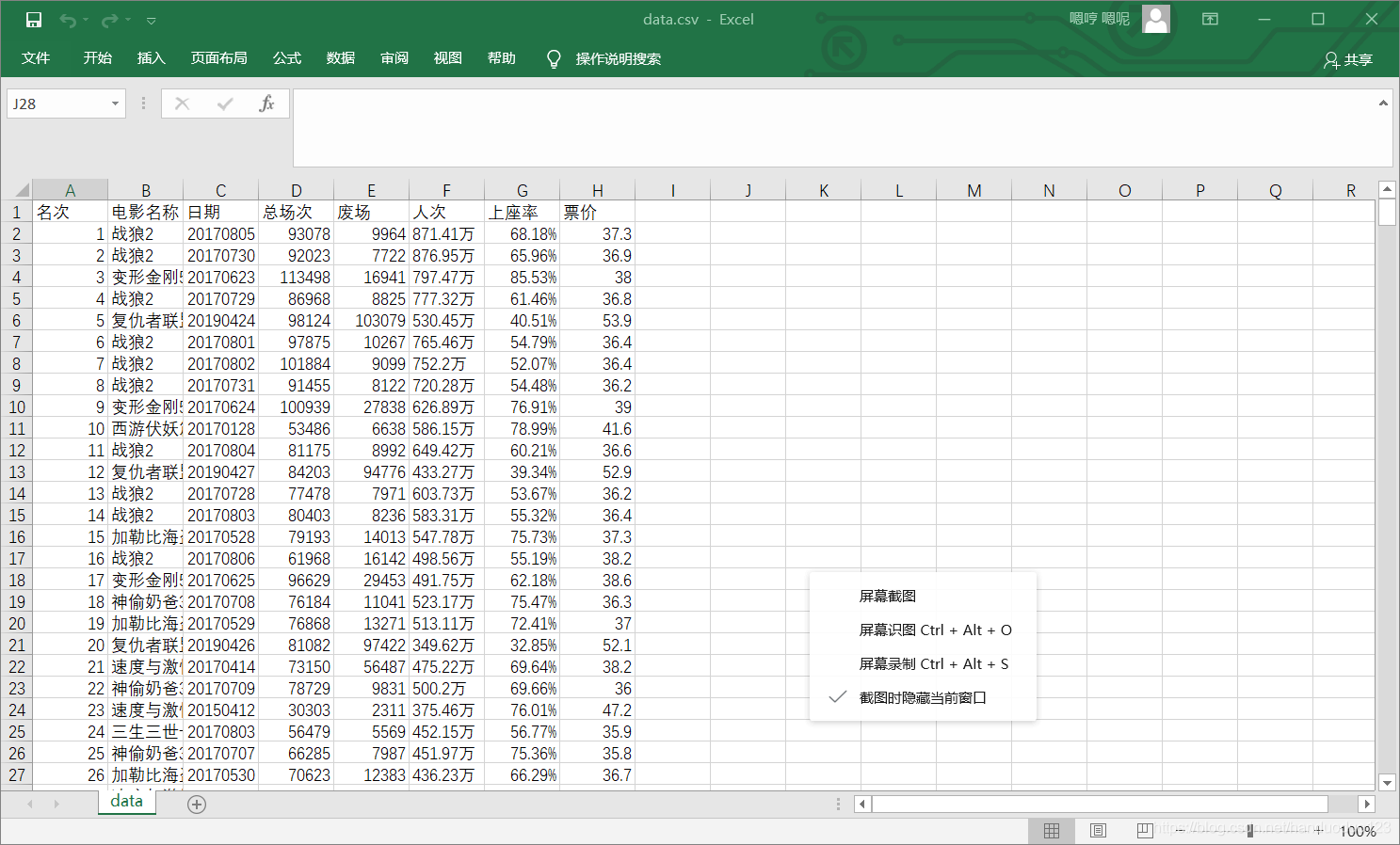Screen dimensions: 1400x845
Task: Toggle 截图时隐藏当前窗口 checked option
Action: (x=923, y=697)
